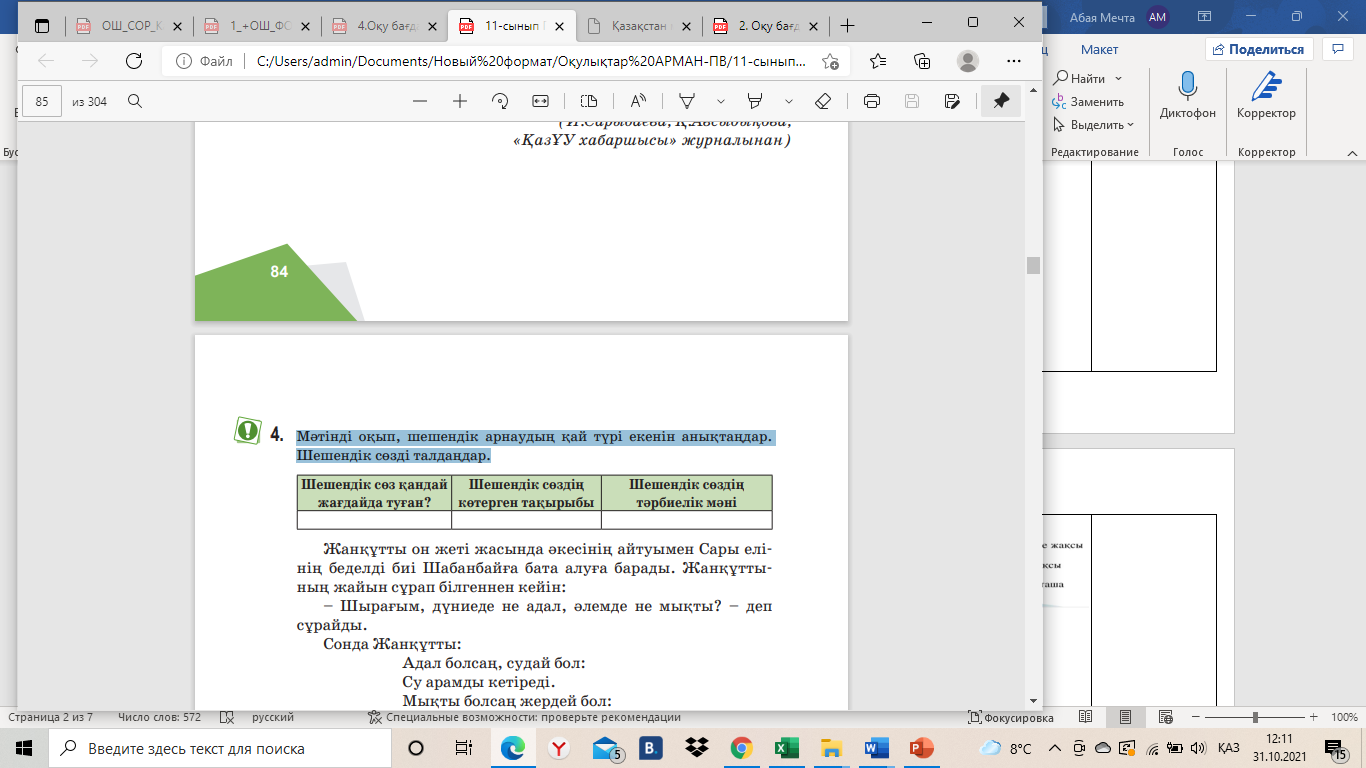Open Task View on the taskbar
This screenshot has width=1366, height=768.
tap(463, 748)
